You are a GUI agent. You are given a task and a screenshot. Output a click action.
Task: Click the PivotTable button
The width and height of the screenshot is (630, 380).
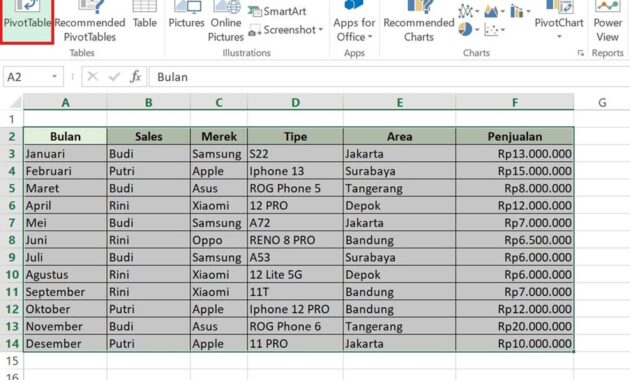click(27, 20)
